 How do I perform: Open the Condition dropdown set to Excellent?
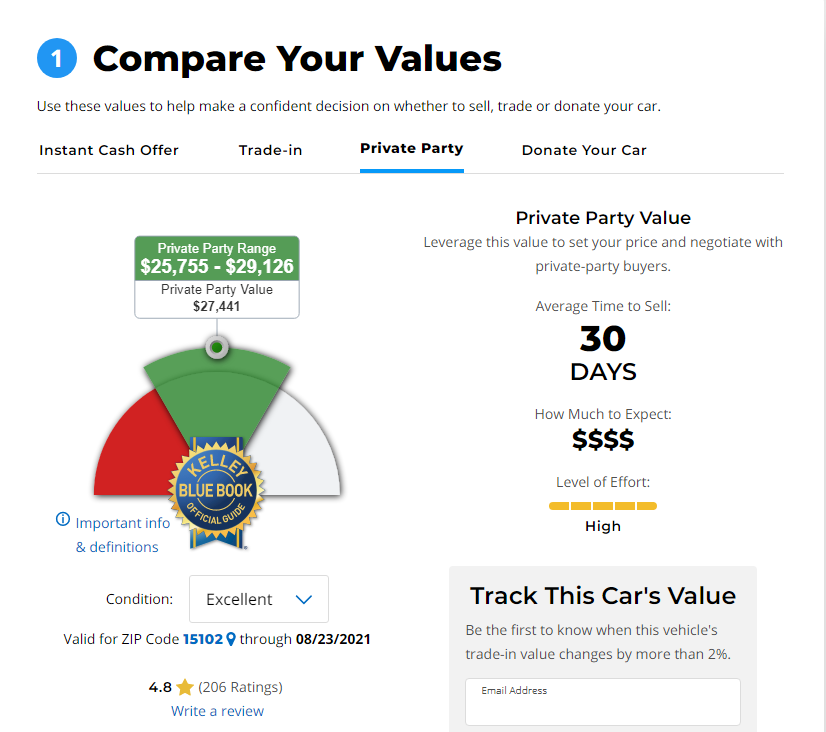coord(258,599)
